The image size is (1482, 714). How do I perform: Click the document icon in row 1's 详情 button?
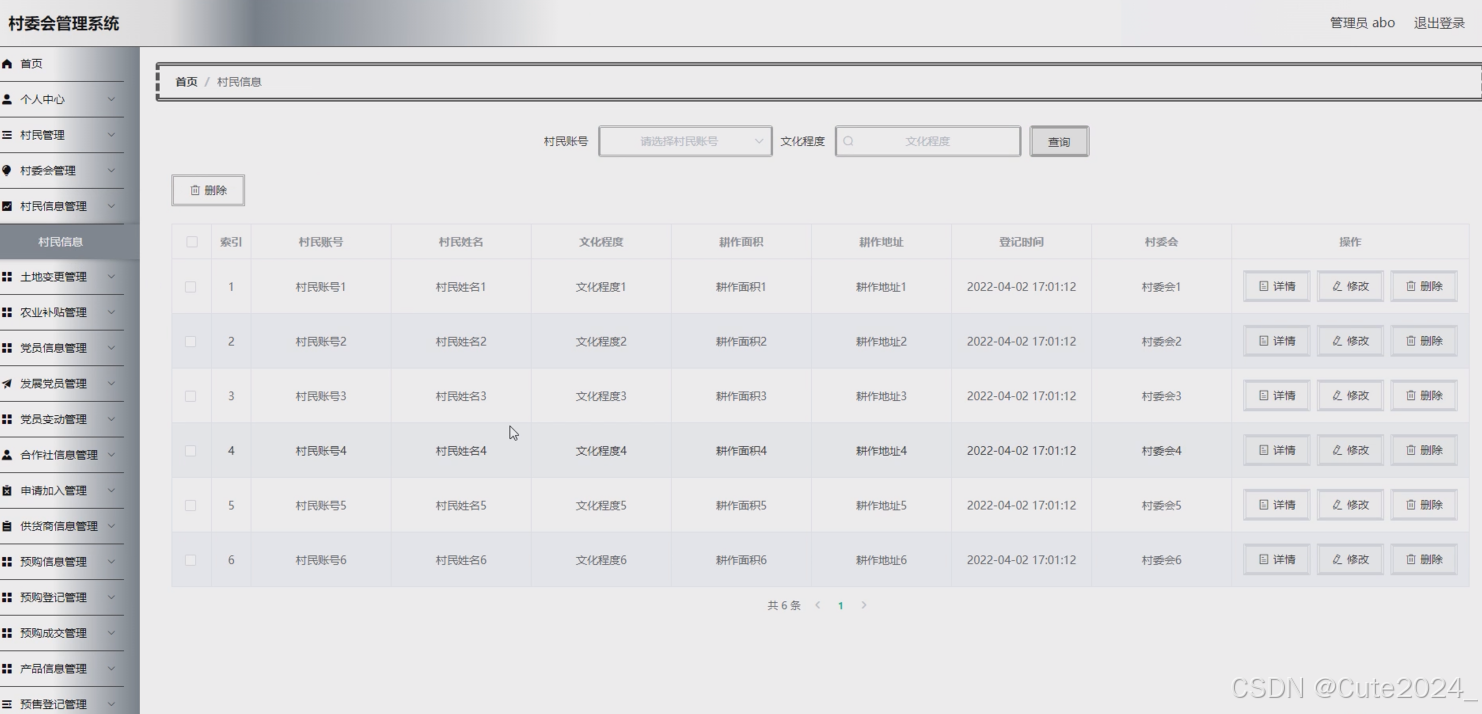(1264, 286)
